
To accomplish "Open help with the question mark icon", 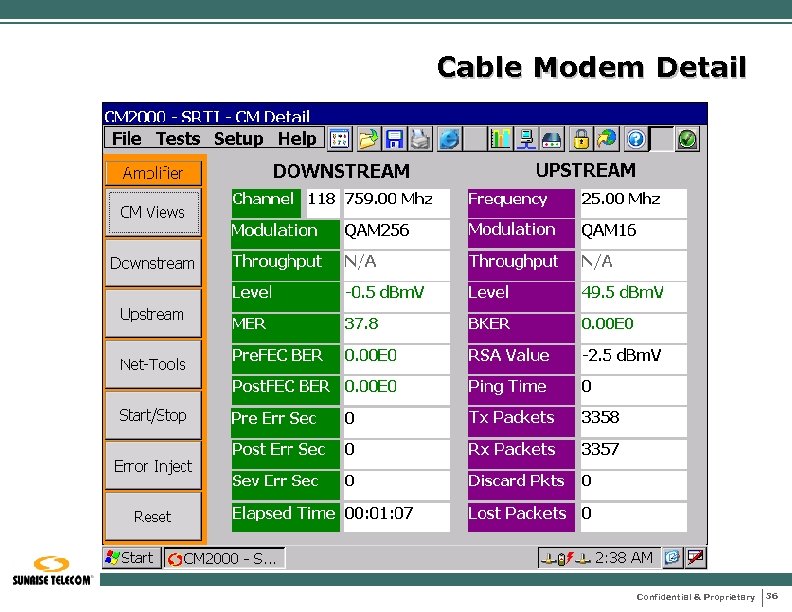I will pyautogui.click(x=635, y=139).
